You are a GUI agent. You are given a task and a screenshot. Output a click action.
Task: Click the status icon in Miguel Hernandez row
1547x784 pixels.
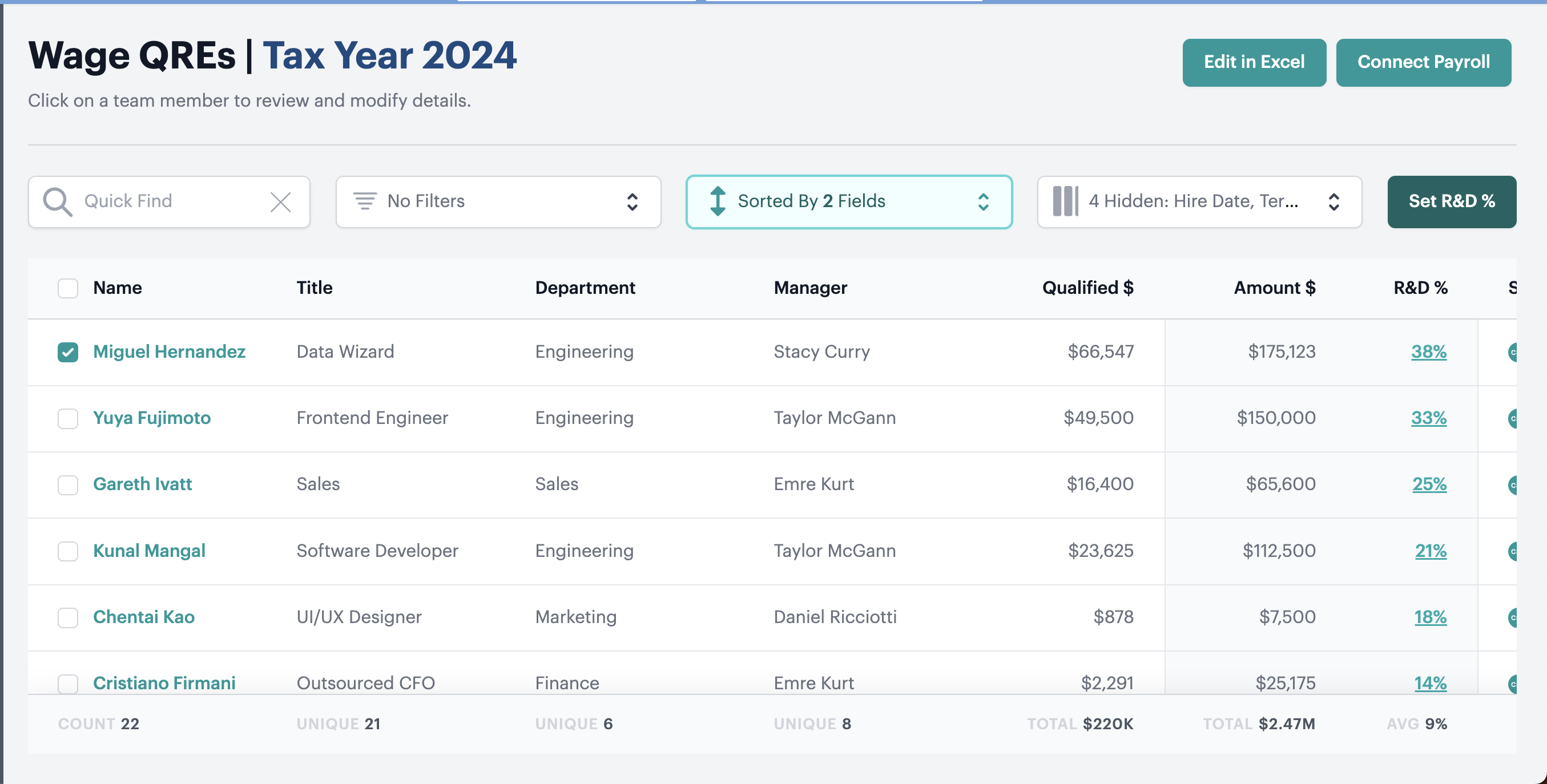tap(1513, 352)
